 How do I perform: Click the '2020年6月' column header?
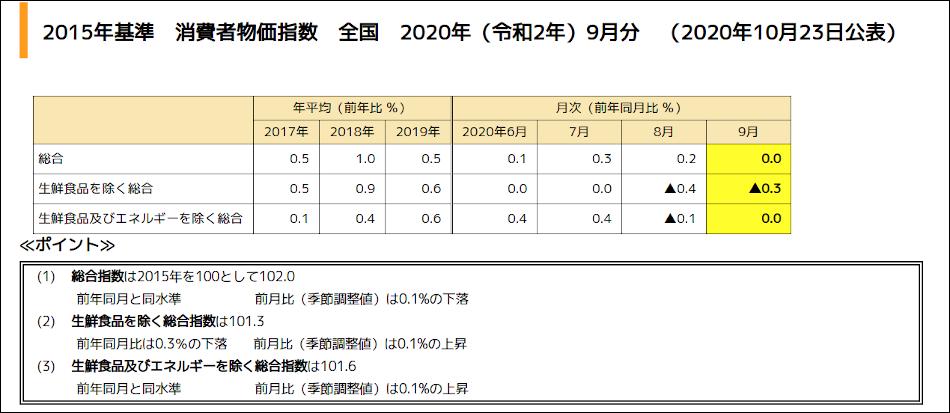pos(494,132)
